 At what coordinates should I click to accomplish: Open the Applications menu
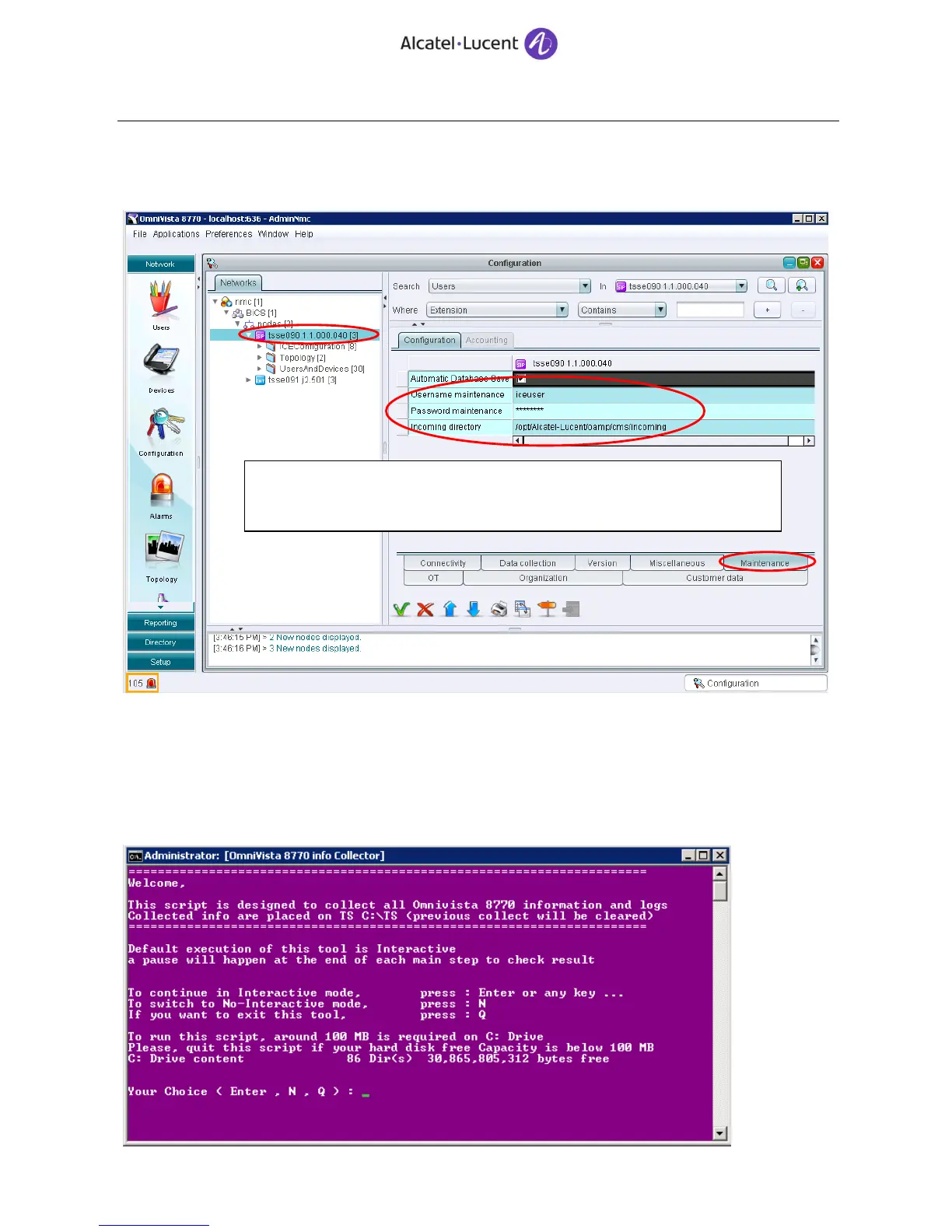177,234
